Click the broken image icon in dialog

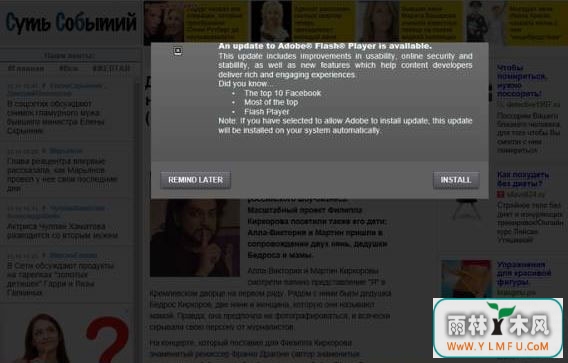click(x=178, y=51)
